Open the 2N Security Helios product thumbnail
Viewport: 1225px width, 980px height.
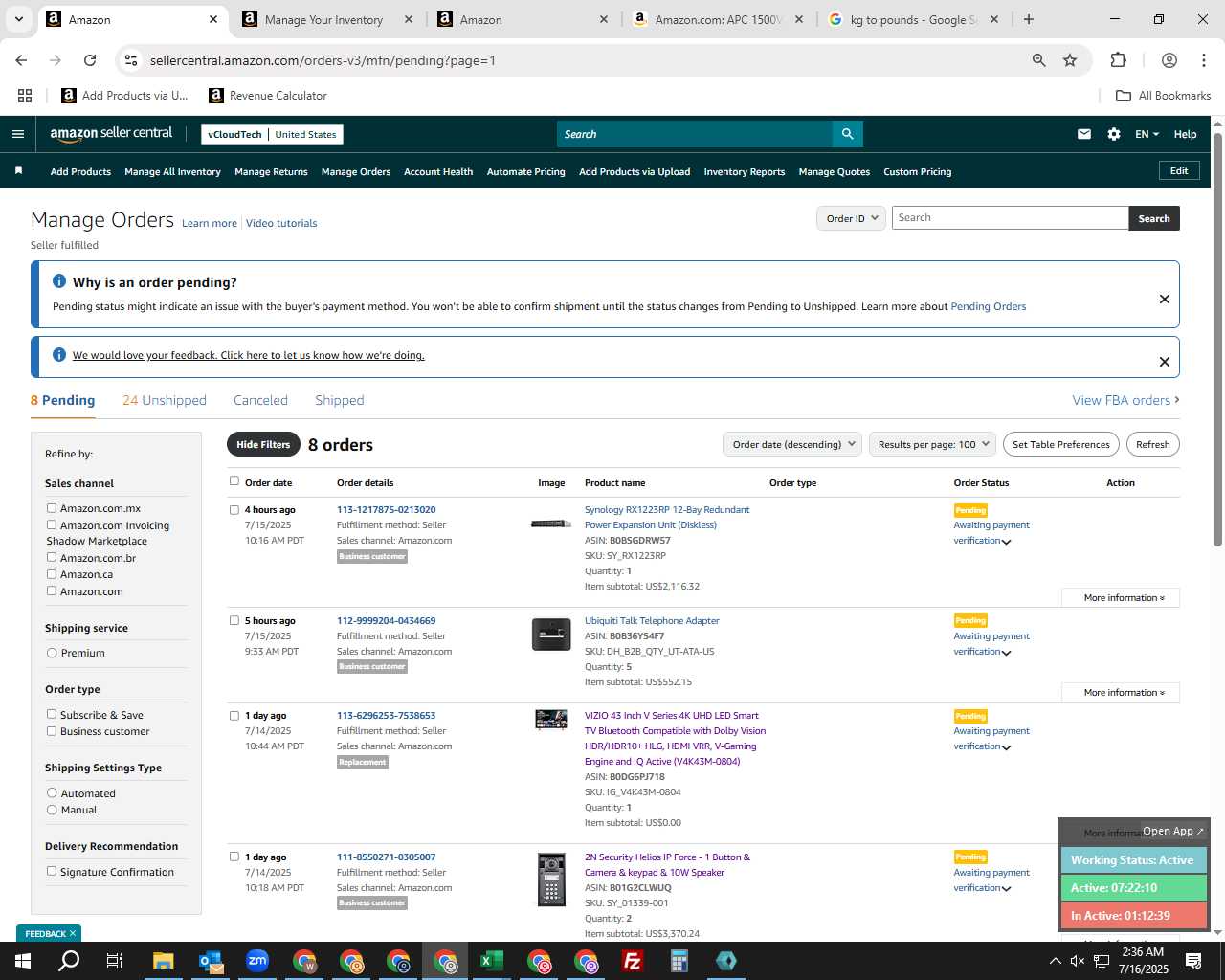551,879
